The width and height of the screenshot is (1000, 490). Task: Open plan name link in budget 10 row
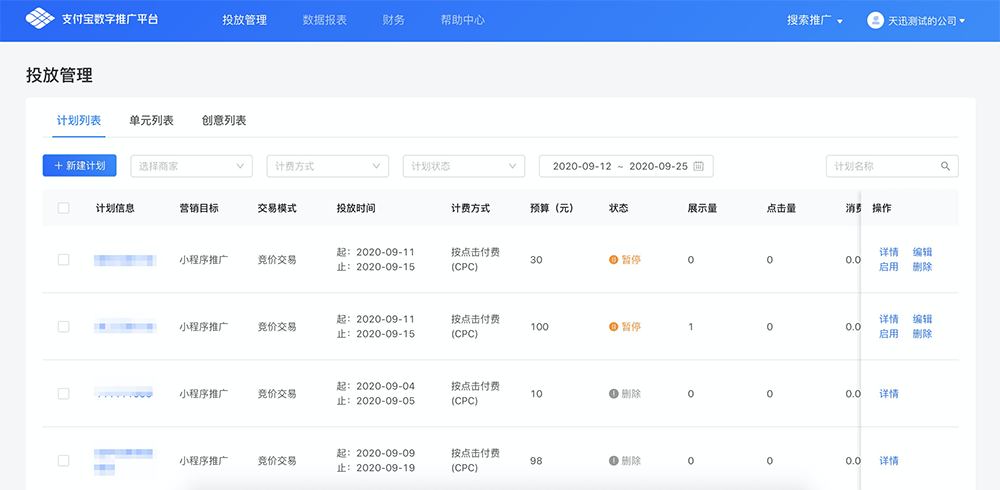(x=124, y=393)
